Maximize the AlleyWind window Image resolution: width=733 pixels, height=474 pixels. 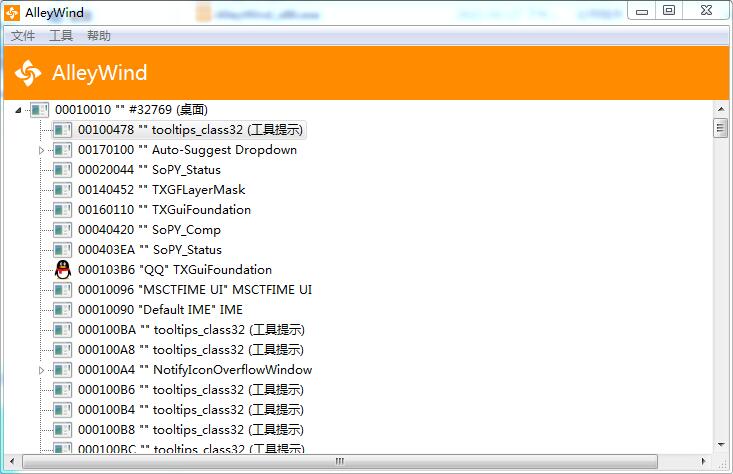pos(669,10)
